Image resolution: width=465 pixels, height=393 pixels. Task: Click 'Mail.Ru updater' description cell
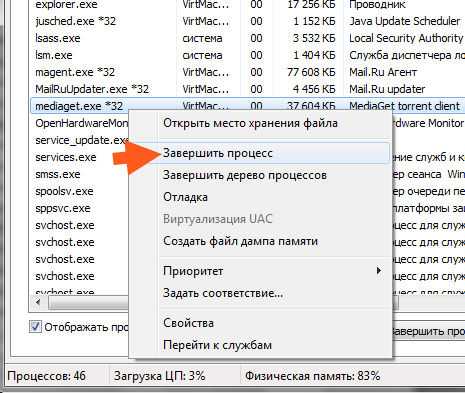[x=387, y=89]
